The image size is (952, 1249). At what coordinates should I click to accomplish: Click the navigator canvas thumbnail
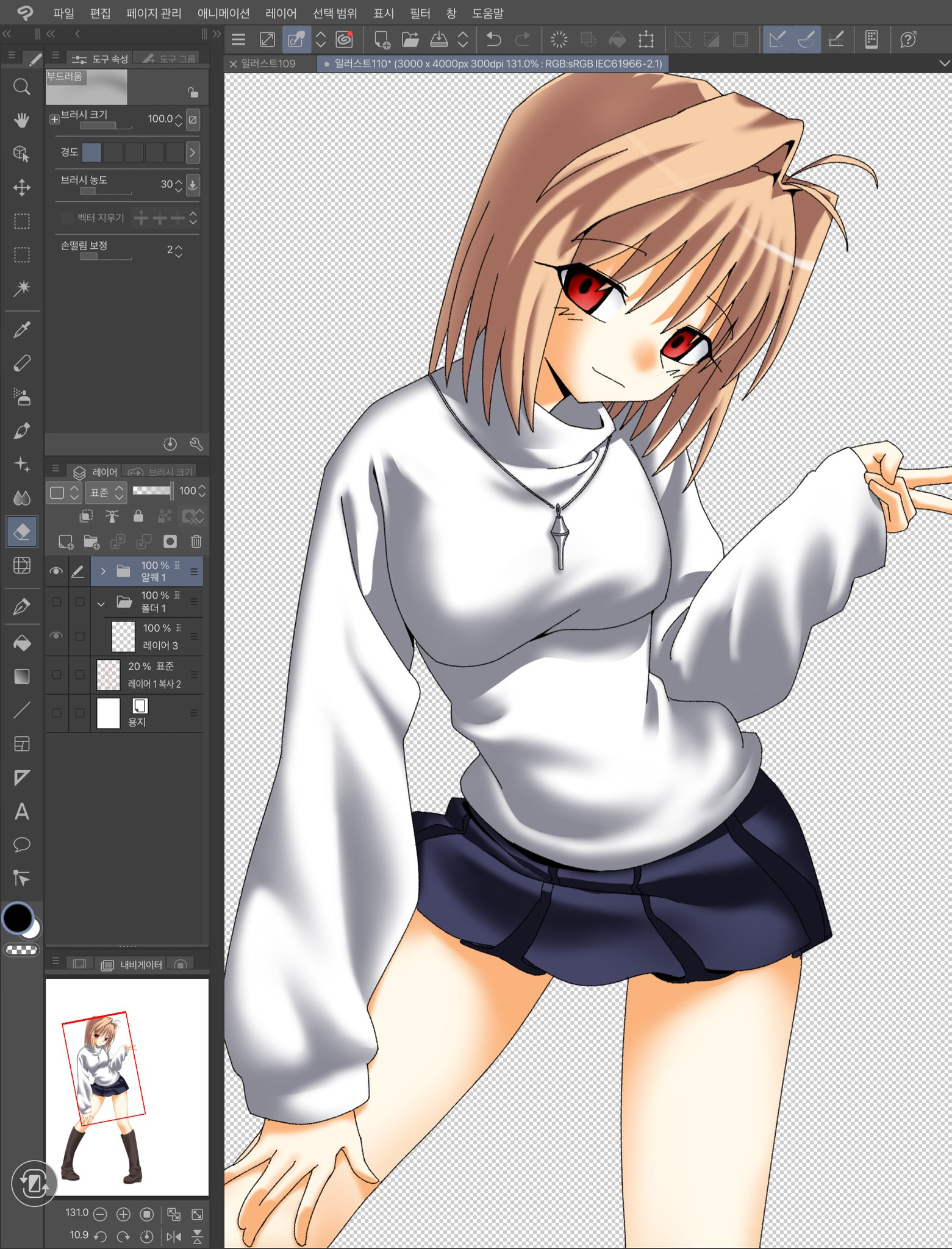pos(127,1086)
